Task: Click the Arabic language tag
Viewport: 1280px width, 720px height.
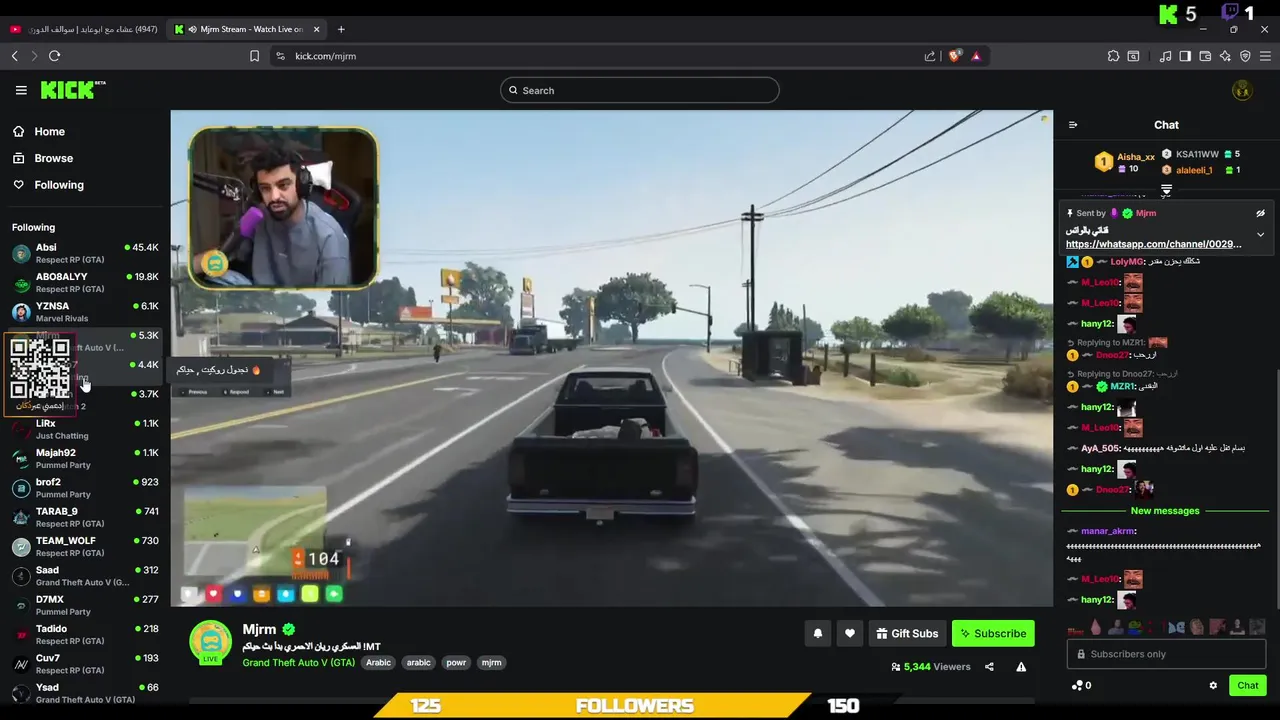Action: point(378,662)
